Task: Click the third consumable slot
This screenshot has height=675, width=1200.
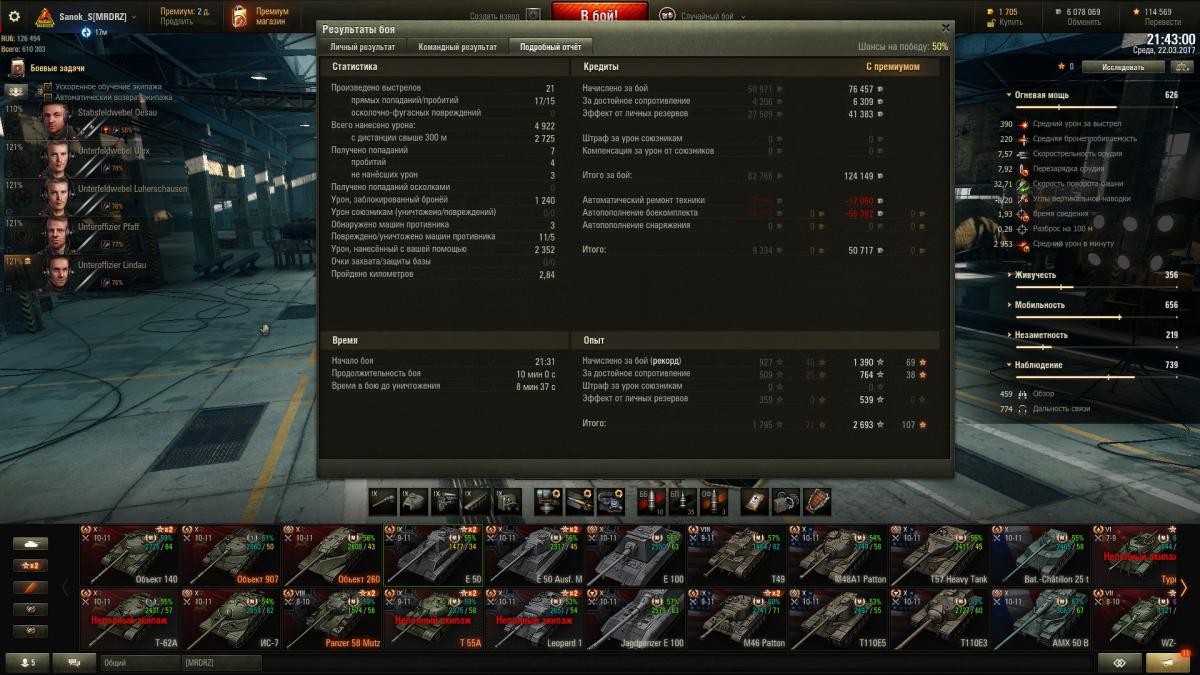Action: coord(817,501)
